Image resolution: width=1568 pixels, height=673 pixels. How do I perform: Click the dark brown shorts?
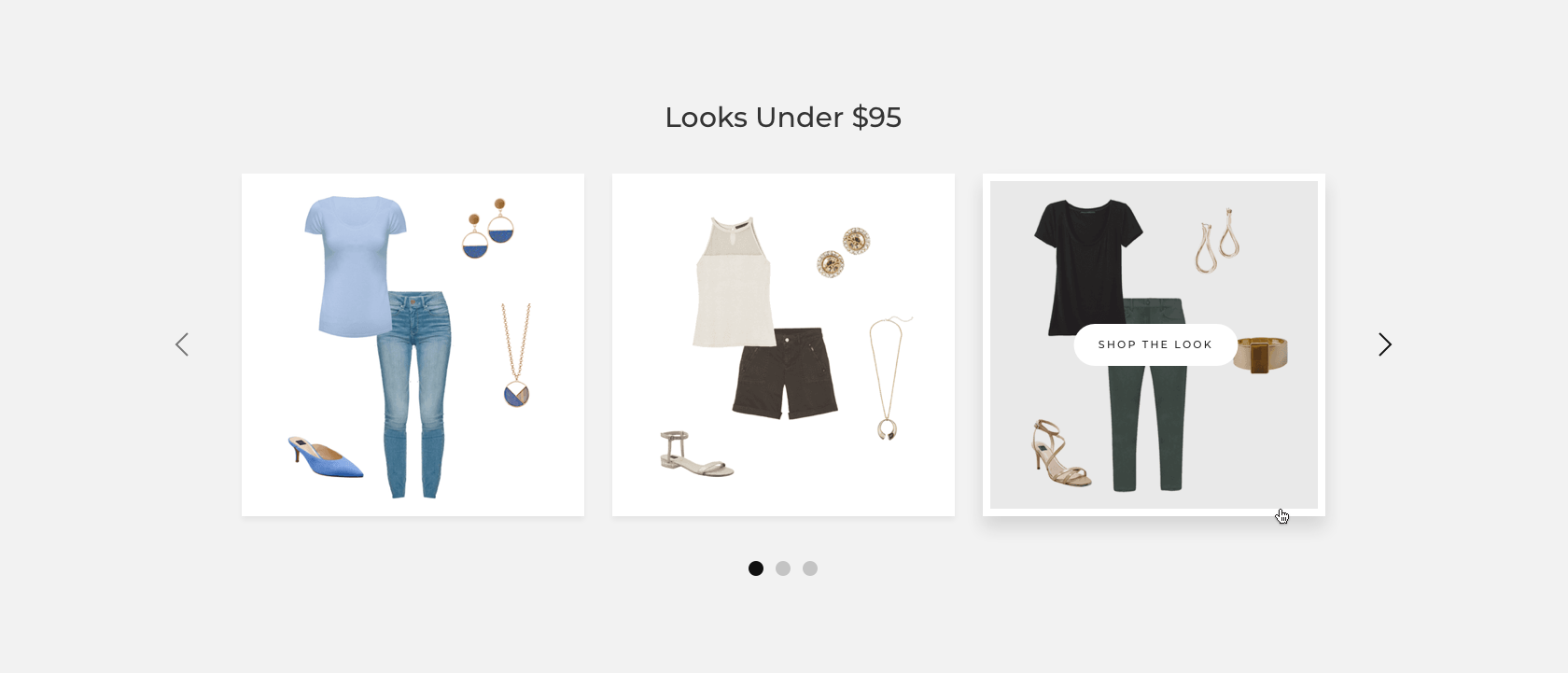point(785,372)
